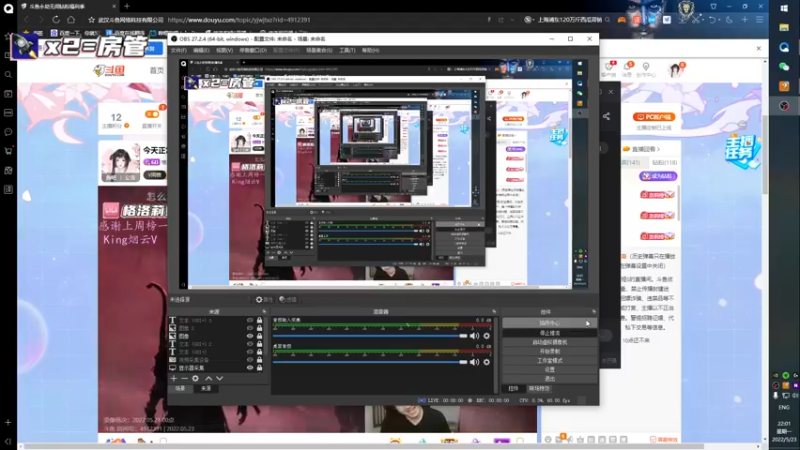This screenshot has height=450, width=800.
Task: Switch to the 来源 tab in OBS
Action: [x=206, y=388]
